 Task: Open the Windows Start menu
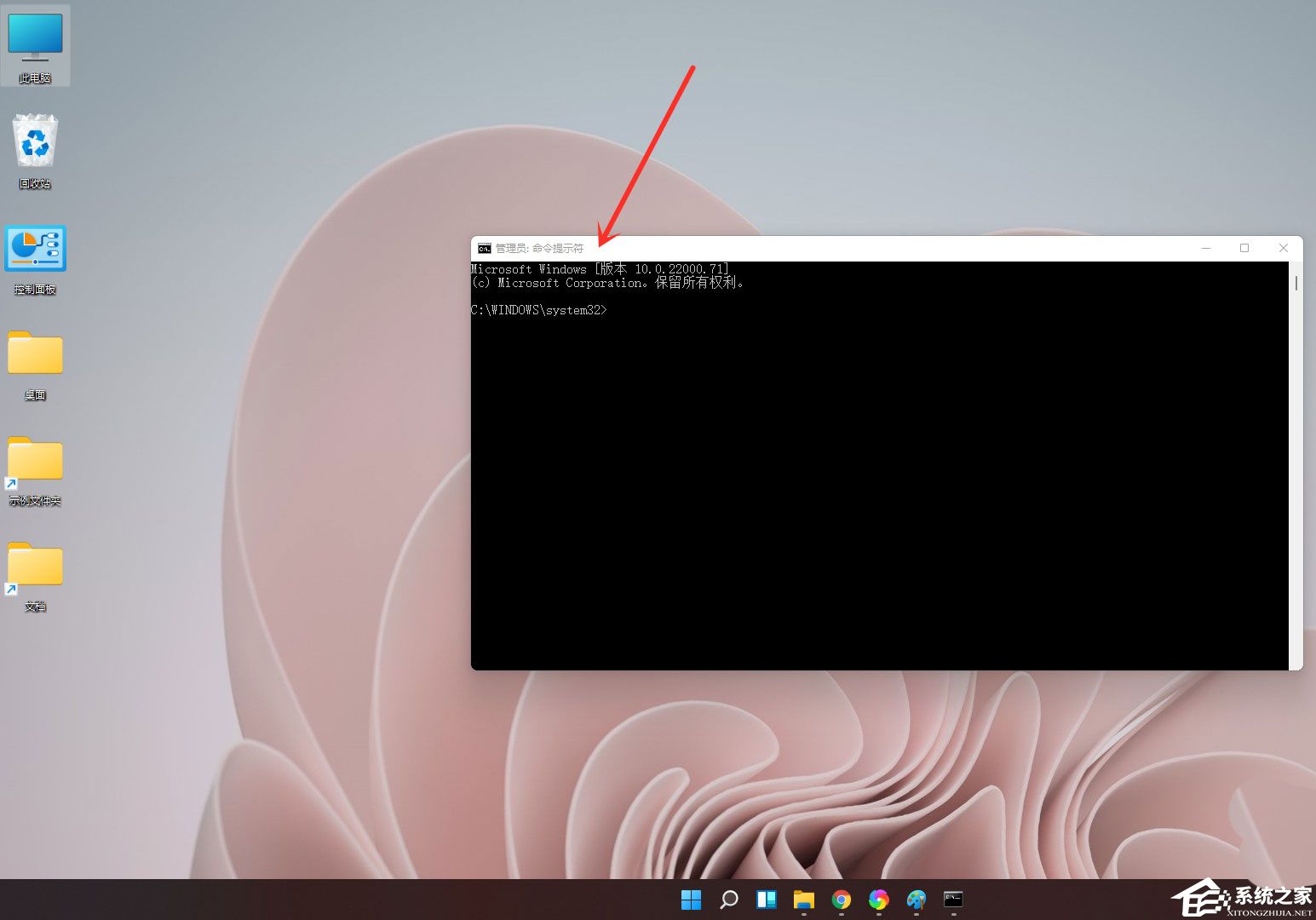pos(692,900)
